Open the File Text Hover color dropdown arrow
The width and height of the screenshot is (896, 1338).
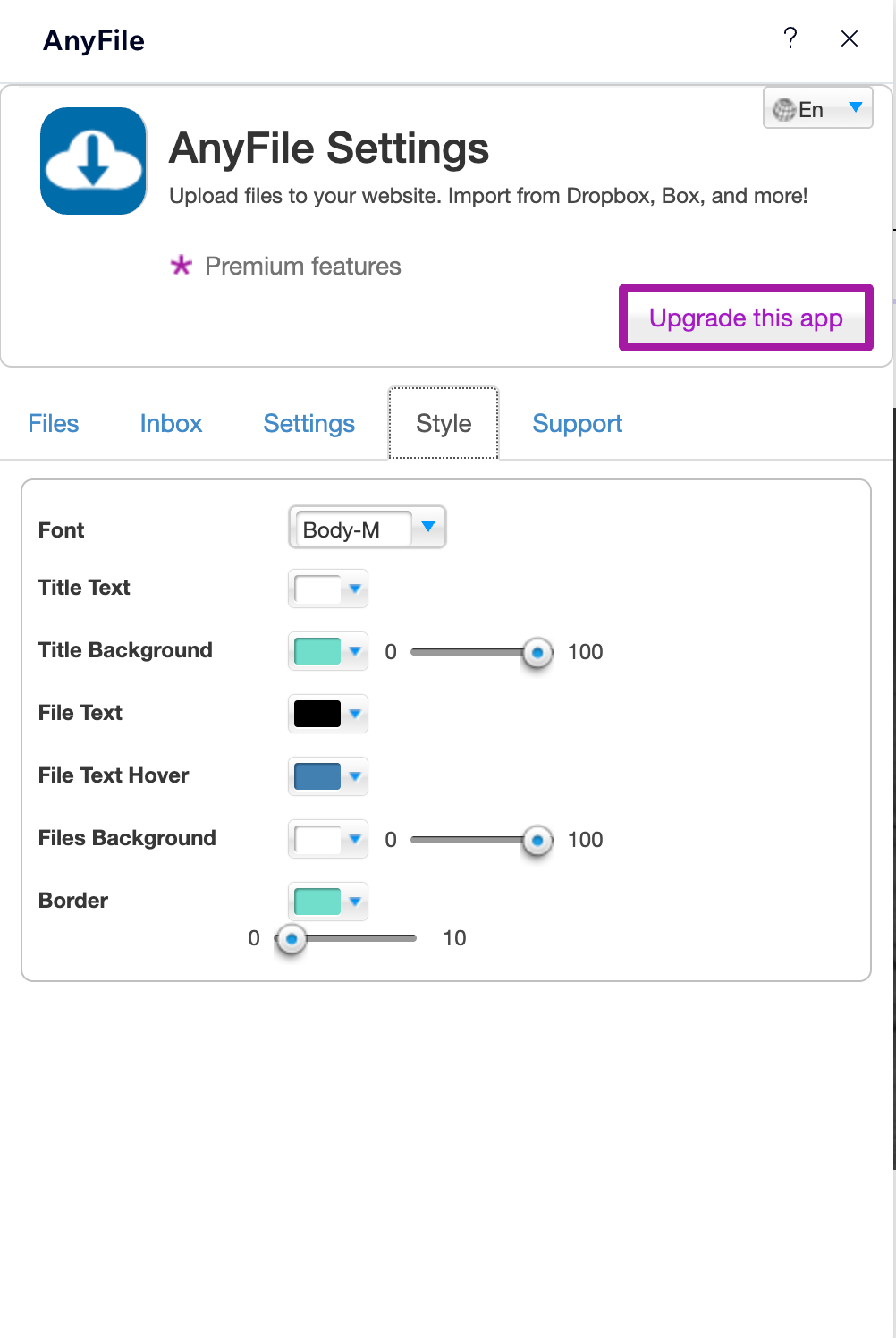tap(355, 776)
